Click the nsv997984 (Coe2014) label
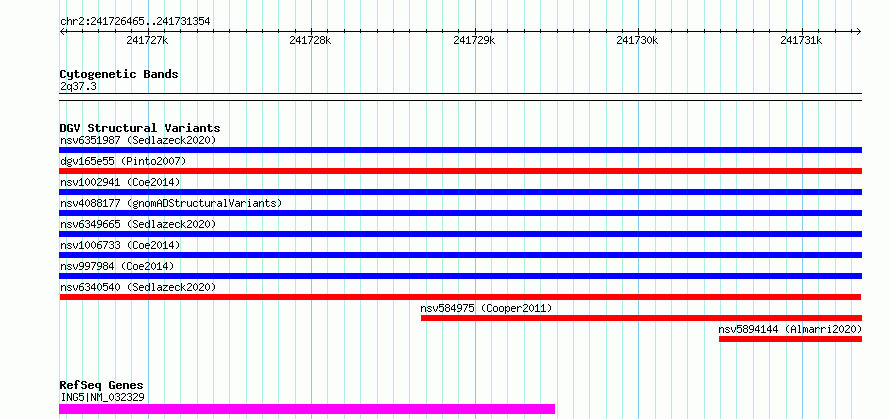890x419 pixels. pyautogui.click(x=117, y=266)
